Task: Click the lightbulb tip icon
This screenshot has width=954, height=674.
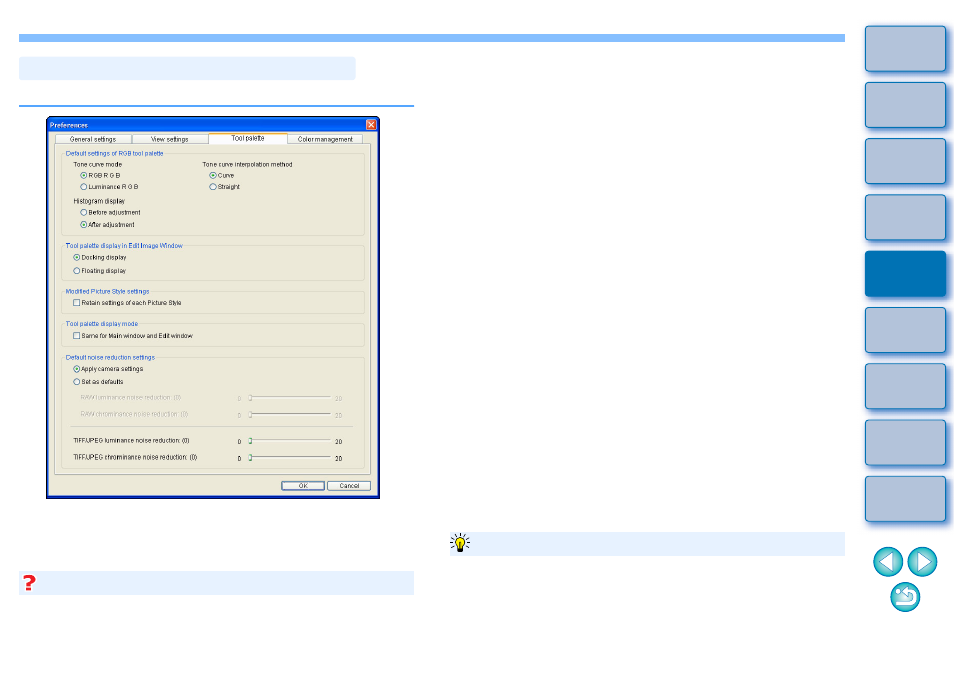Action: coord(460,543)
